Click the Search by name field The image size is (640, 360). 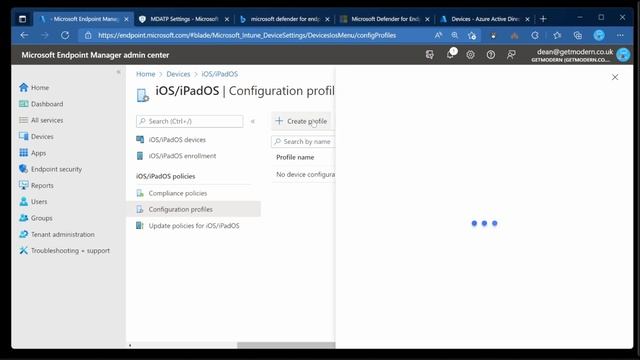point(303,142)
